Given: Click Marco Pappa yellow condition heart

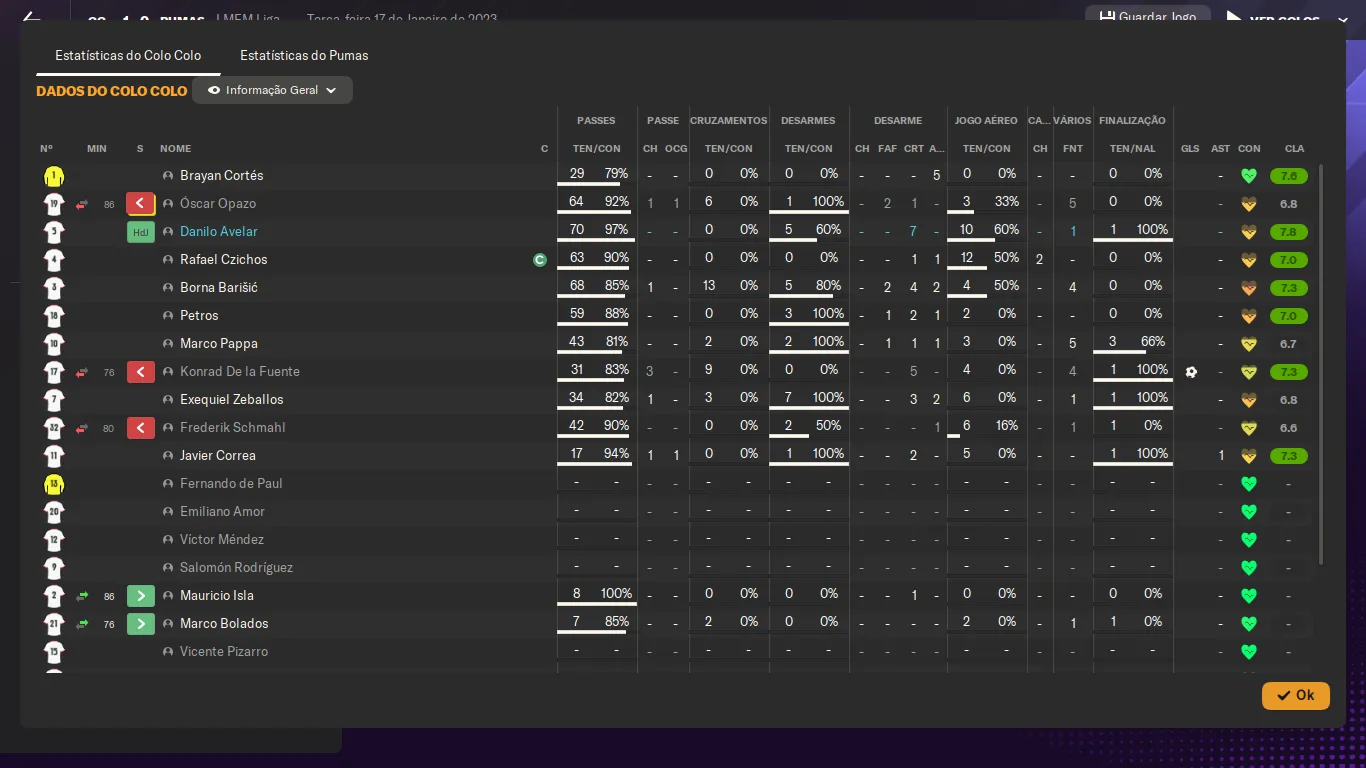Looking at the screenshot, I should click(1248, 344).
